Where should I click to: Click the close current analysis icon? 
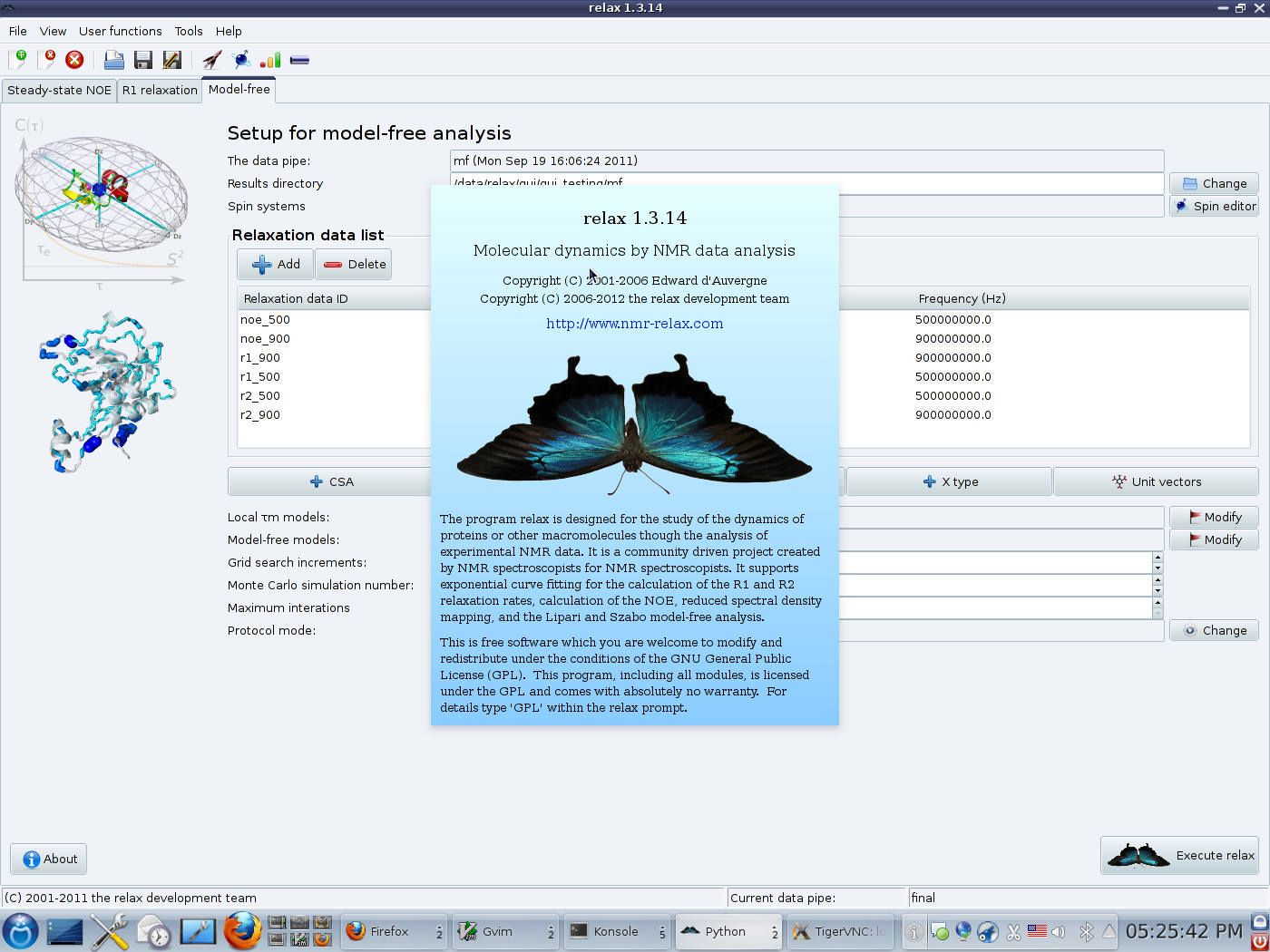(46, 60)
